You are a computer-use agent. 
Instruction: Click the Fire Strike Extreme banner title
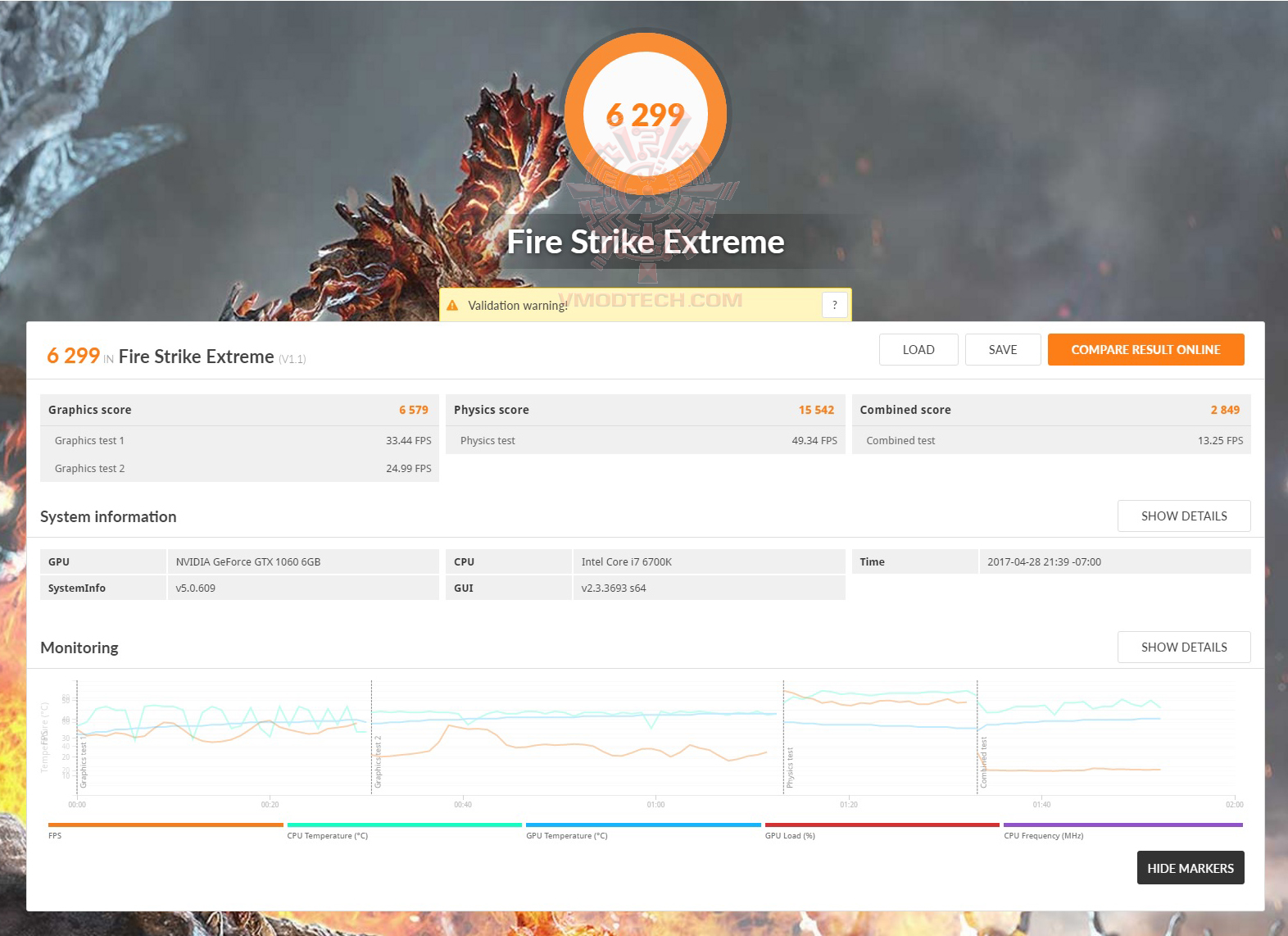pyautogui.click(x=646, y=242)
